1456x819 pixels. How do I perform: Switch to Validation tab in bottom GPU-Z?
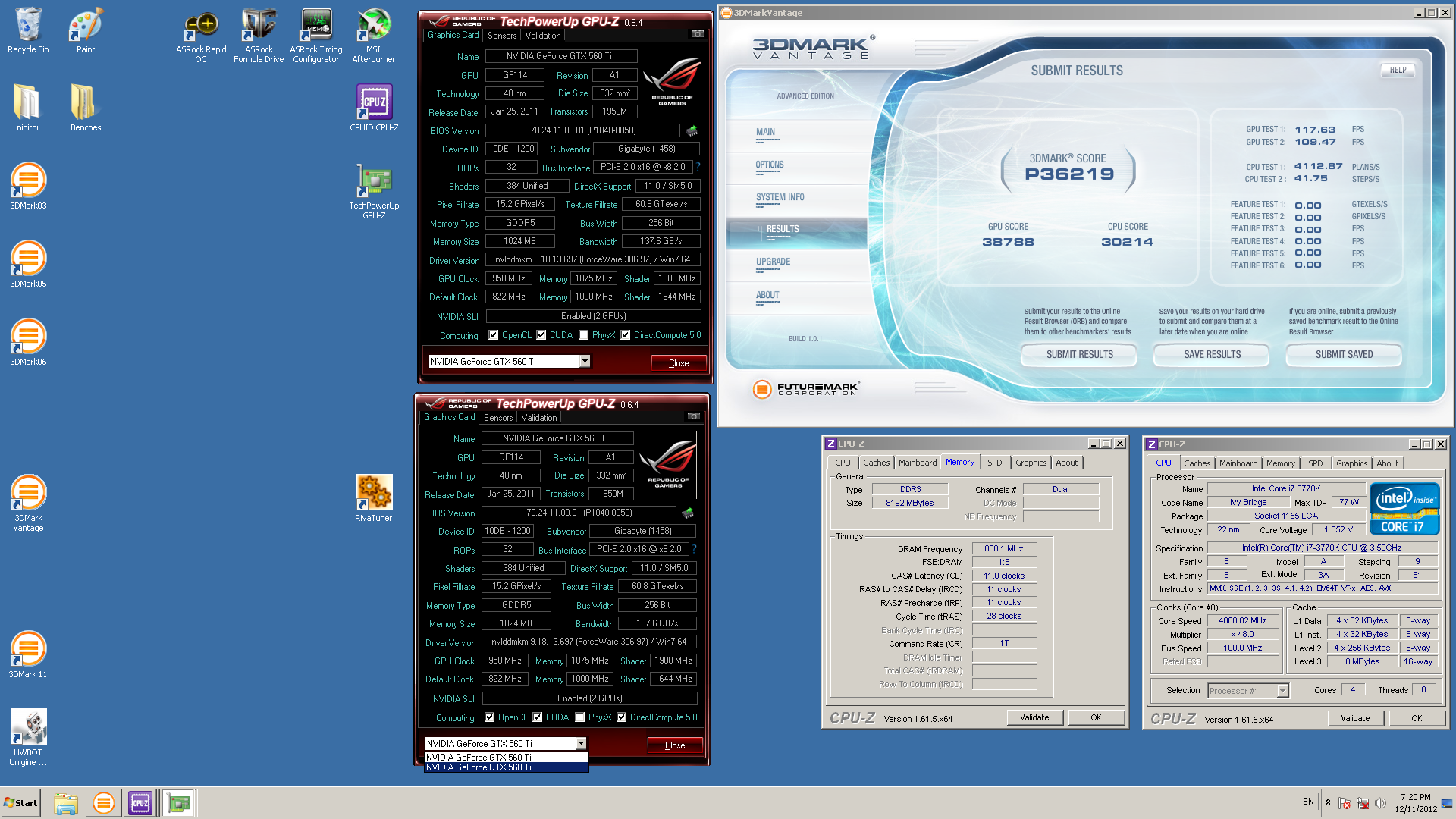(539, 418)
